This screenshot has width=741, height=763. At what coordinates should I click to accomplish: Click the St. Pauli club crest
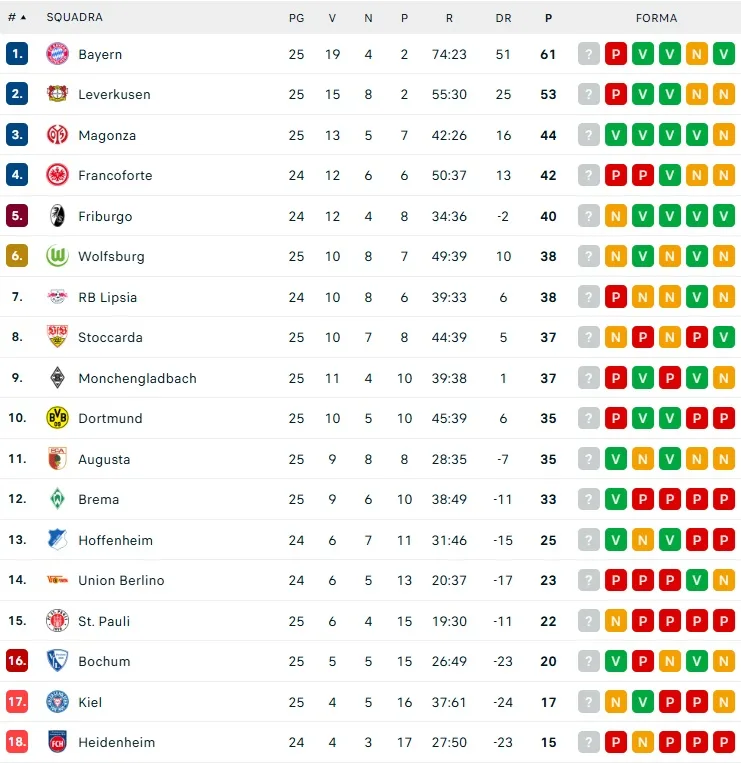(x=57, y=621)
